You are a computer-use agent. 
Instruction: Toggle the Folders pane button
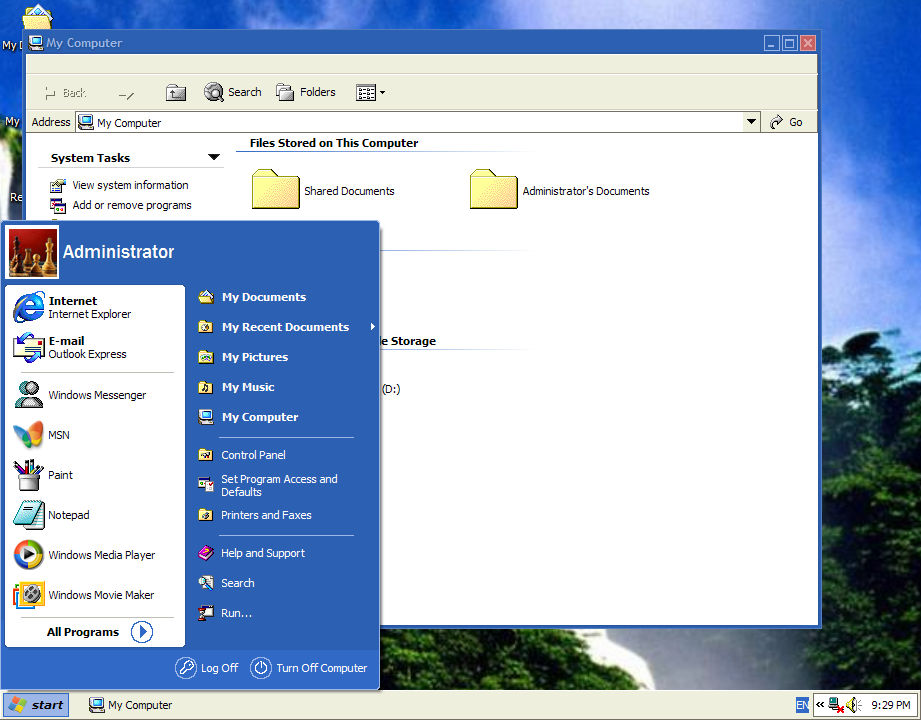[306, 92]
